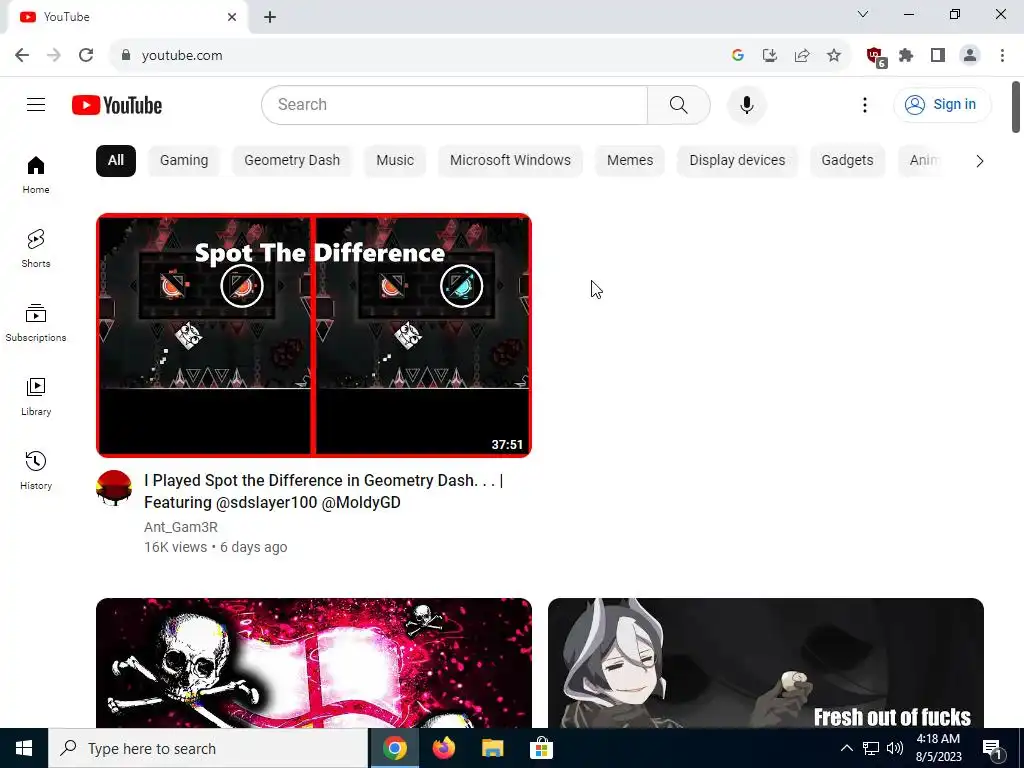Share this page icon in address bar
The image size is (1024, 768).
coord(802,56)
